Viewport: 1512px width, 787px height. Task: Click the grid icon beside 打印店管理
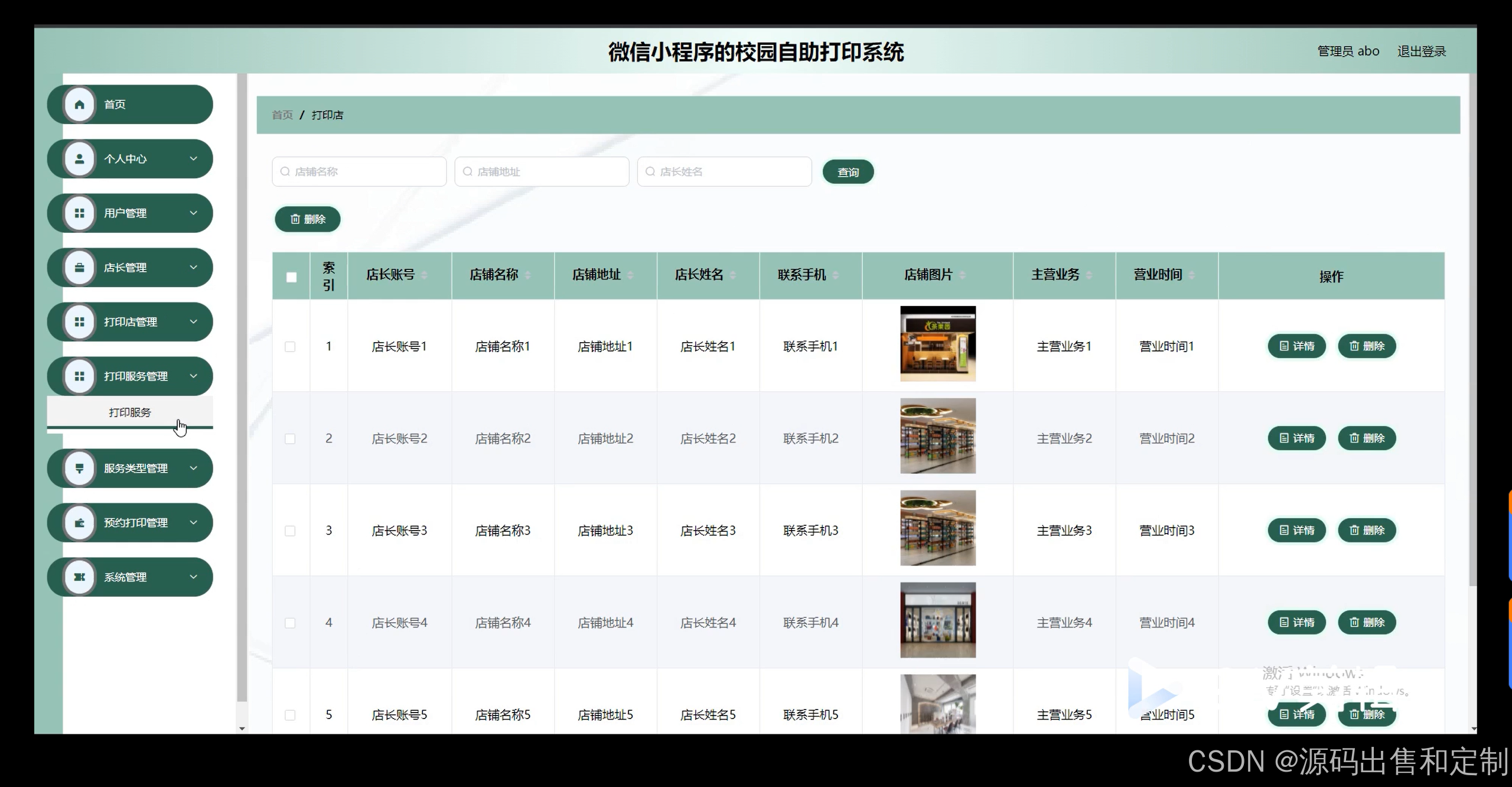click(x=80, y=322)
